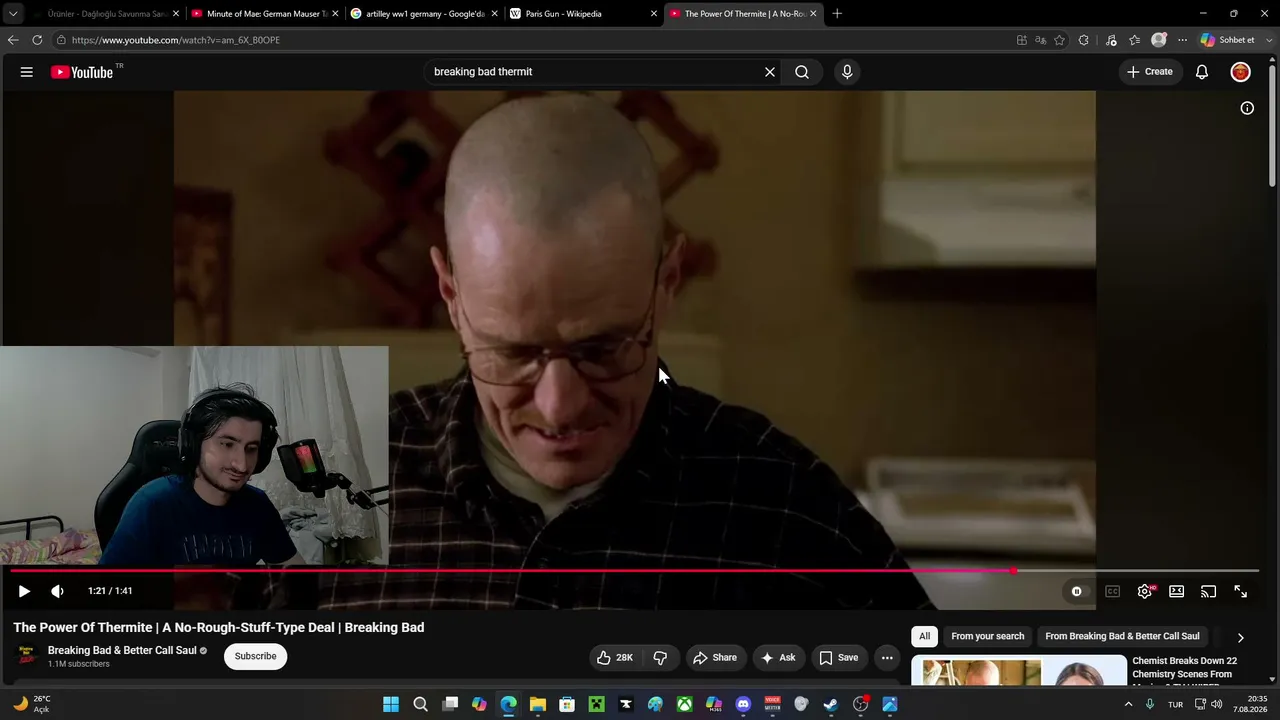The width and height of the screenshot is (1280, 720).
Task: Mute the video volume
Action: pyautogui.click(x=57, y=591)
